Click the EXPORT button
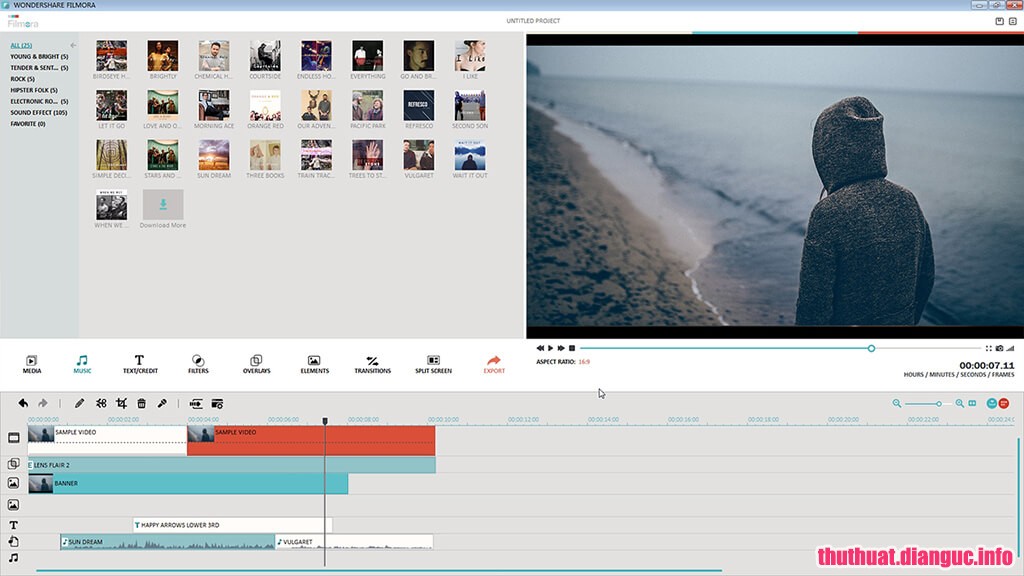 [492, 362]
